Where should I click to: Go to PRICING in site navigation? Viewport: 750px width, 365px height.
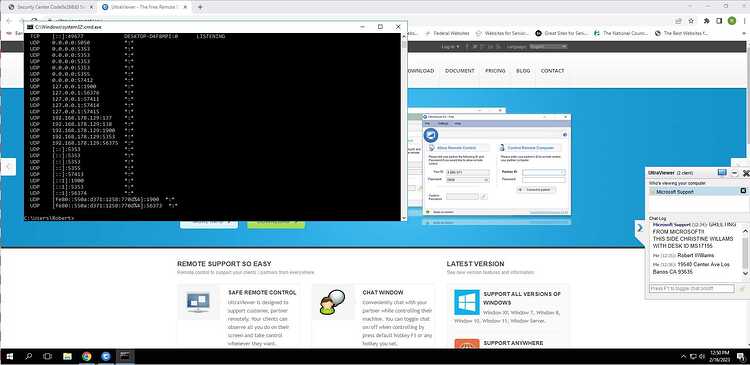495,71
